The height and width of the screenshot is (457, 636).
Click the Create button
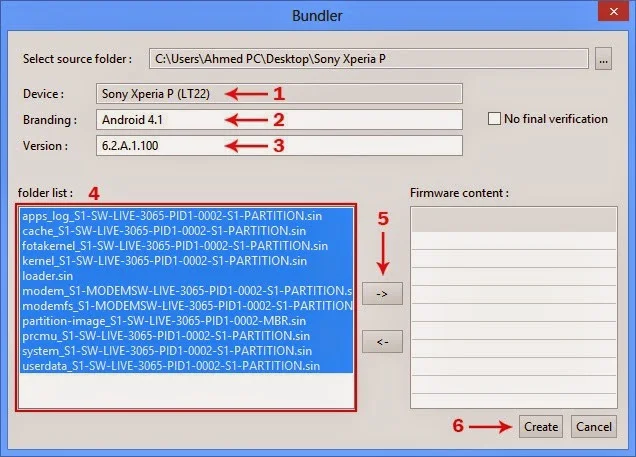point(541,427)
